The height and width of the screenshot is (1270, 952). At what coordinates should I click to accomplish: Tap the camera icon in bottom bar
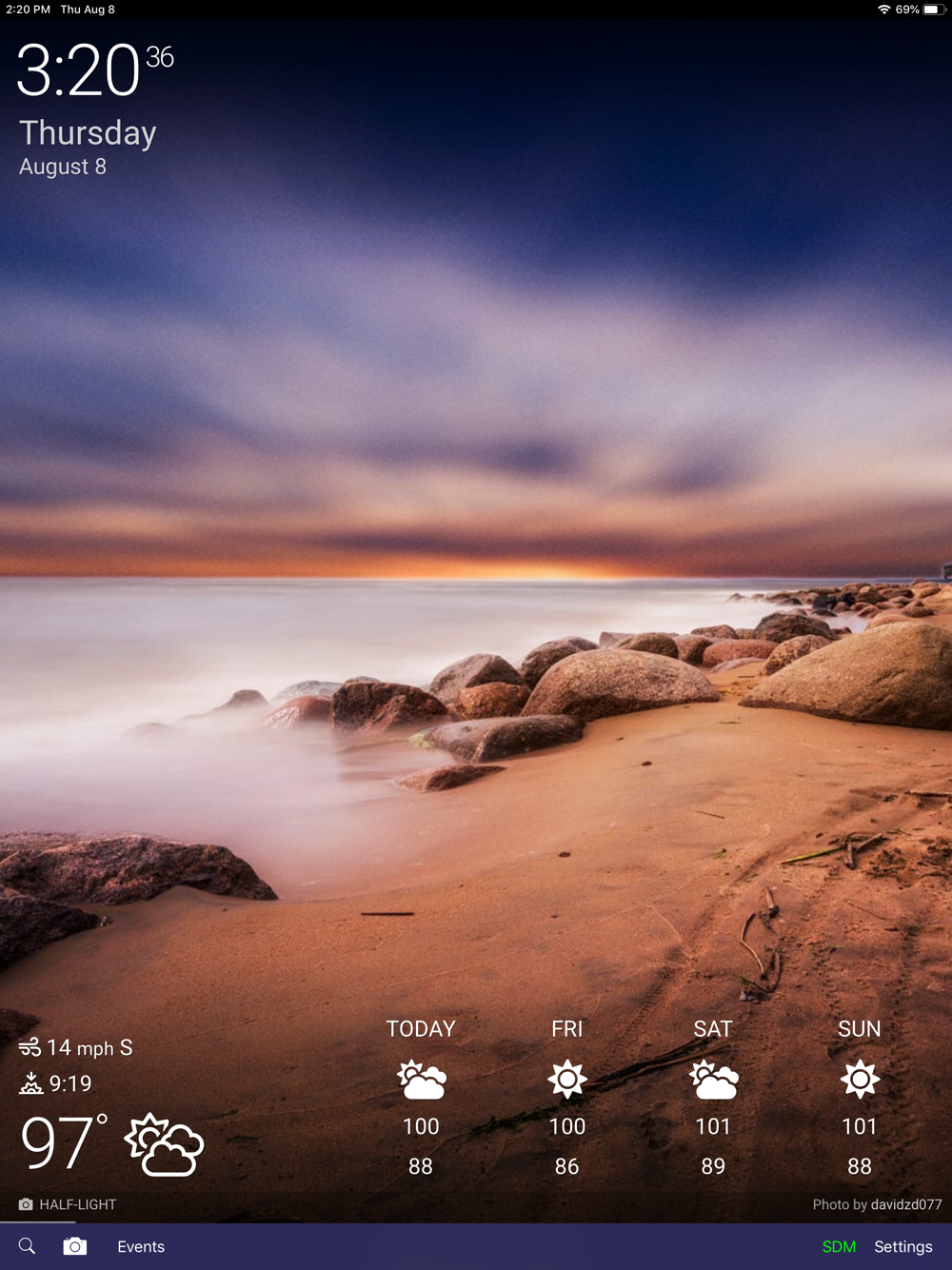click(75, 1246)
